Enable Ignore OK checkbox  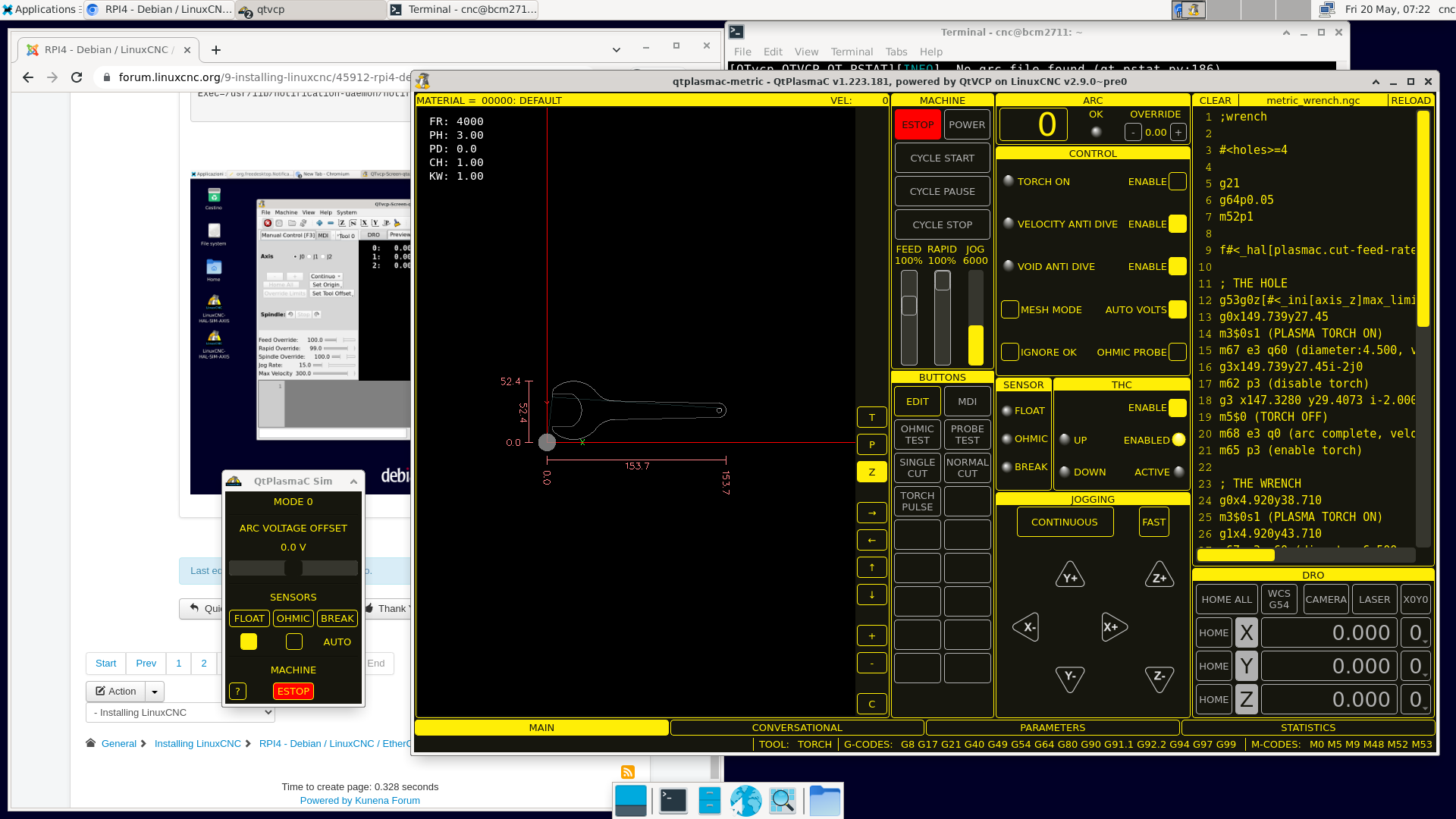[1010, 352]
